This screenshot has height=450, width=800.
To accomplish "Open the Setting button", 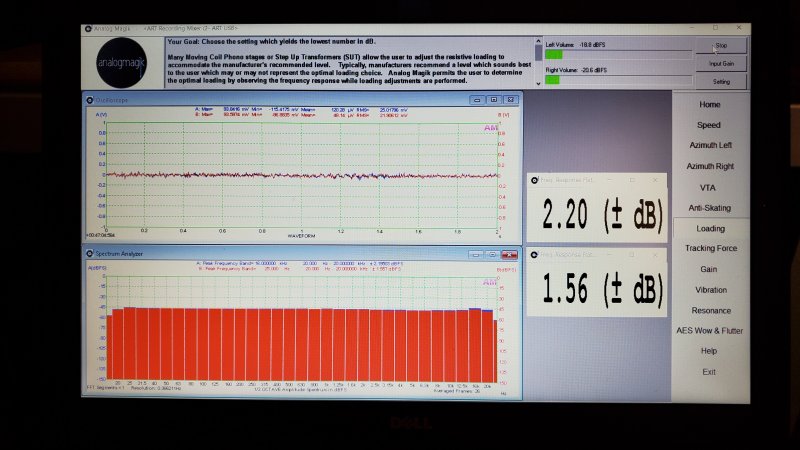I will [721, 82].
